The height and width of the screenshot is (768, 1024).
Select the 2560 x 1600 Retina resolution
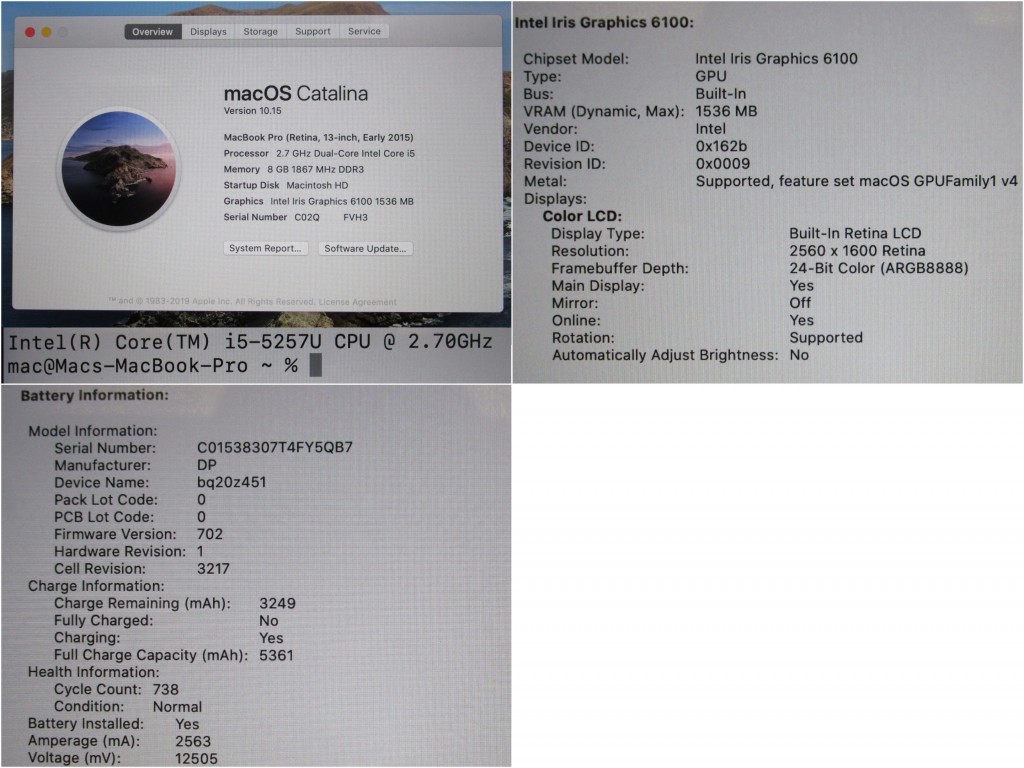(857, 251)
